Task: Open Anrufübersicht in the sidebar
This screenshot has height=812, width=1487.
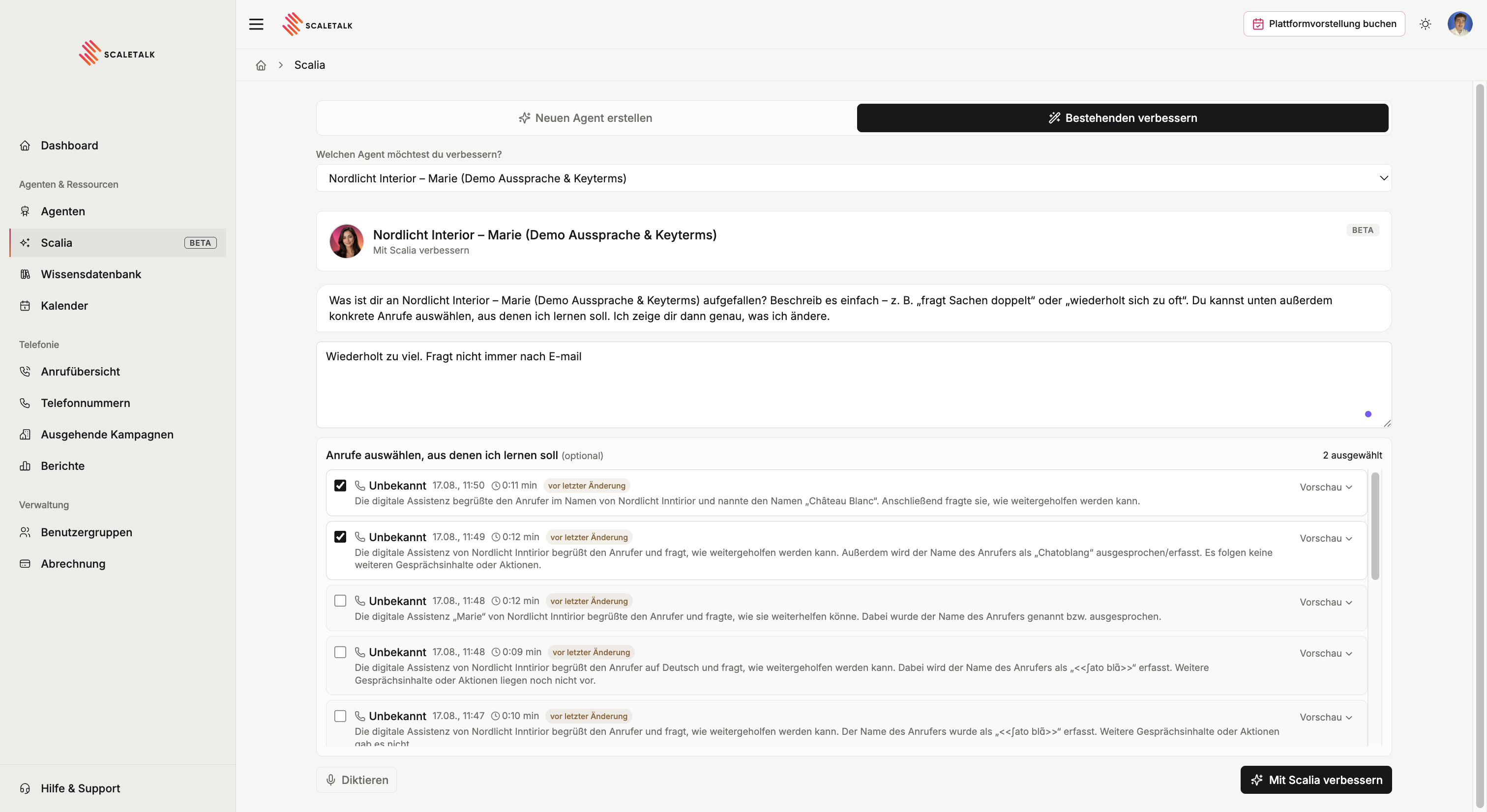Action: pyautogui.click(x=118, y=372)
